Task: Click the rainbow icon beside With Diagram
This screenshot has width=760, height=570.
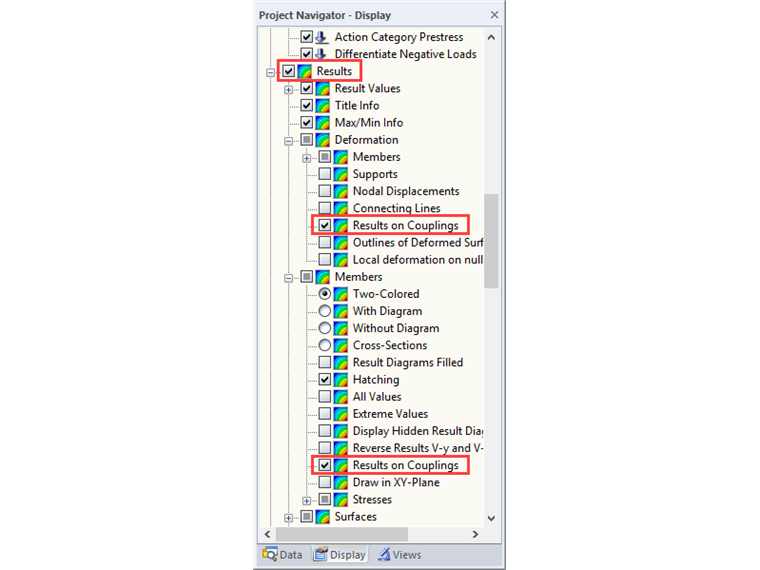Action: [x=341, y=311]
